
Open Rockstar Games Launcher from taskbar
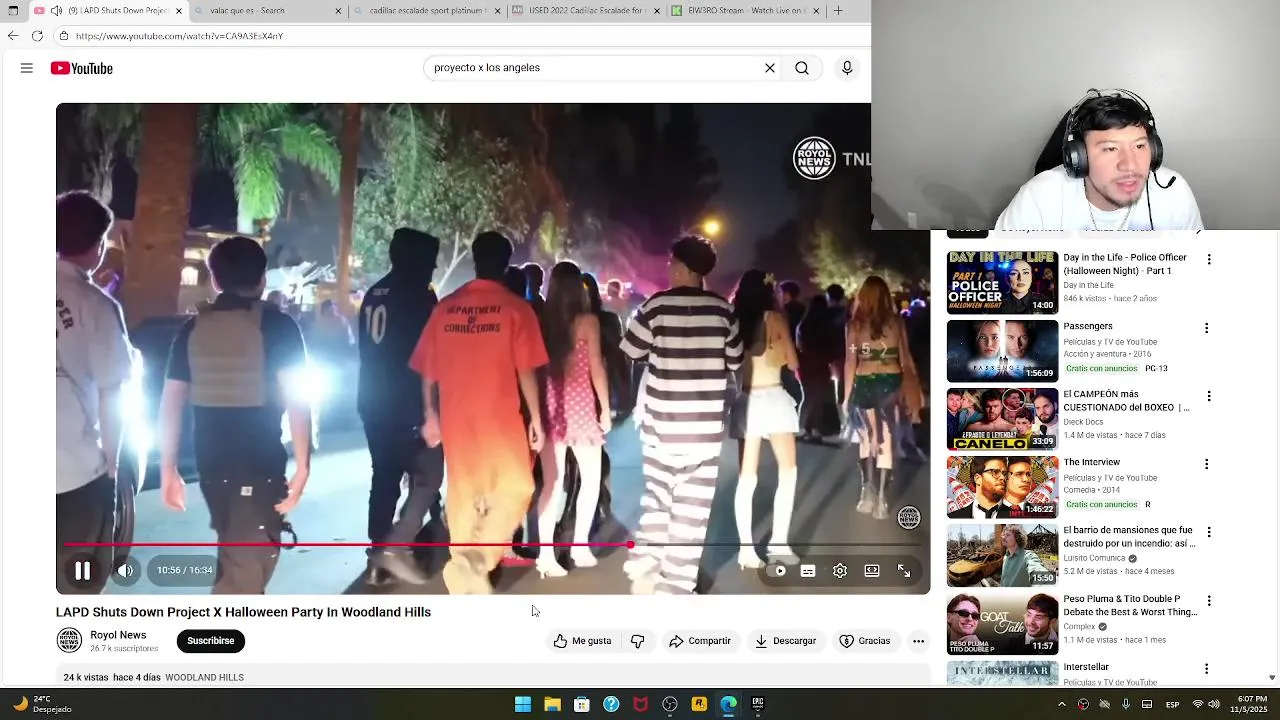699,704
